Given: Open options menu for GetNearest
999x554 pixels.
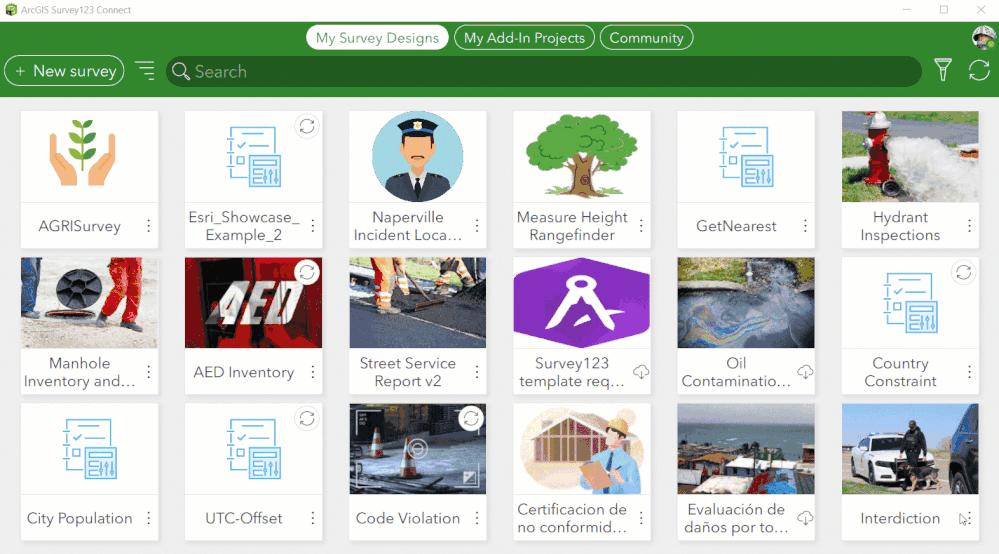Looking at the screenshot, I should coord(805,225).
